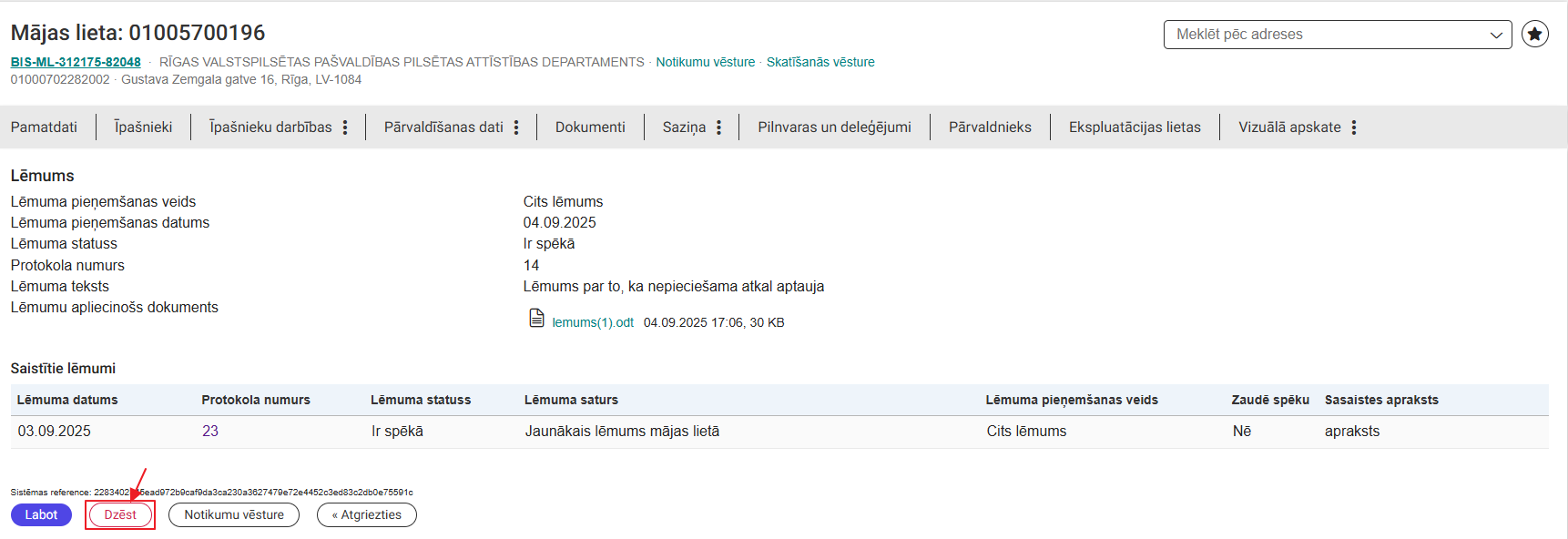Click the star favorite icon
Viewport: 1568px width, 539px height.
pos(1535,35)
